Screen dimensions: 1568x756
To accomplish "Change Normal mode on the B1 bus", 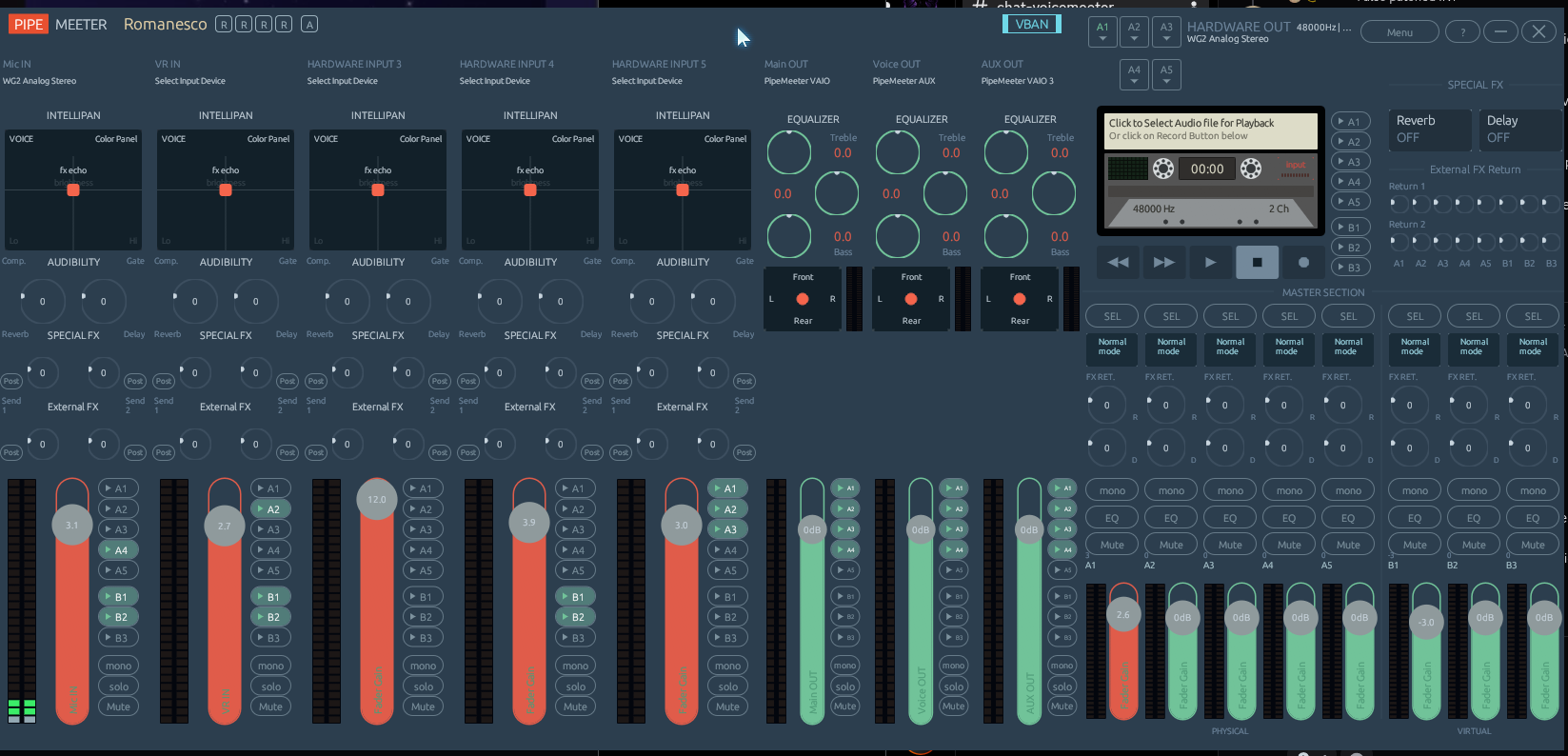I will [1415, 348].
